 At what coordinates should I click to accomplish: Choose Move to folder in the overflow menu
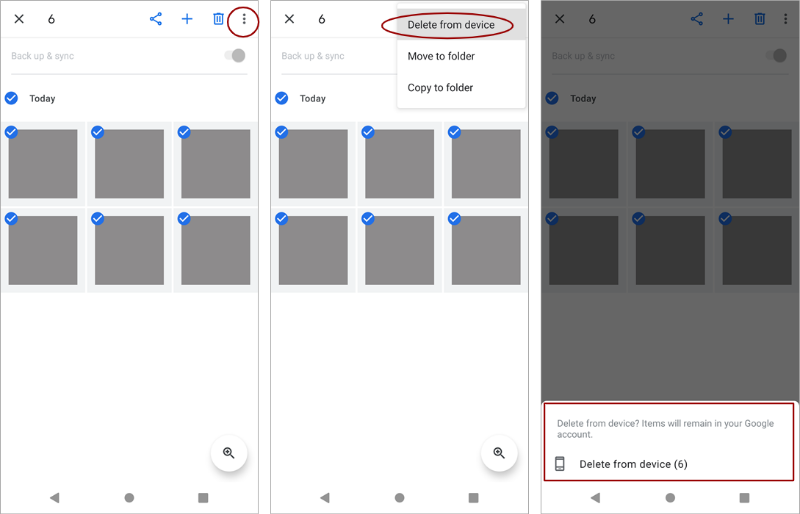tap(461, 56)
